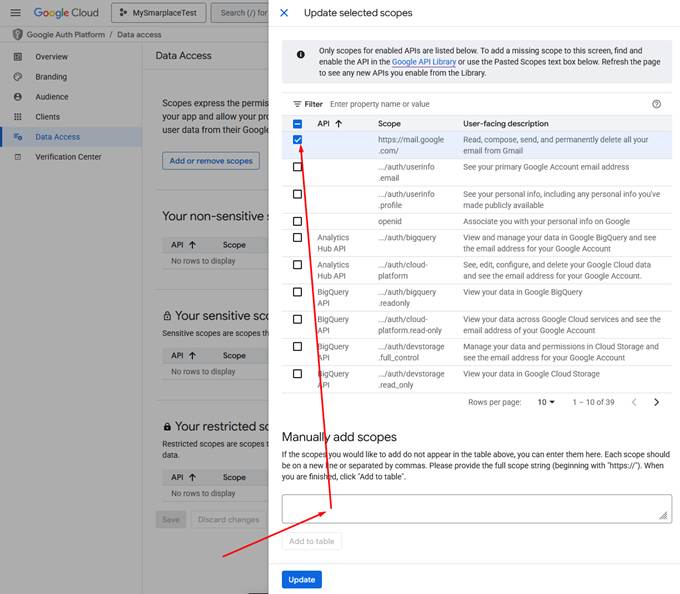Open the MySmarplaceTest project picker

click(158, 13)
